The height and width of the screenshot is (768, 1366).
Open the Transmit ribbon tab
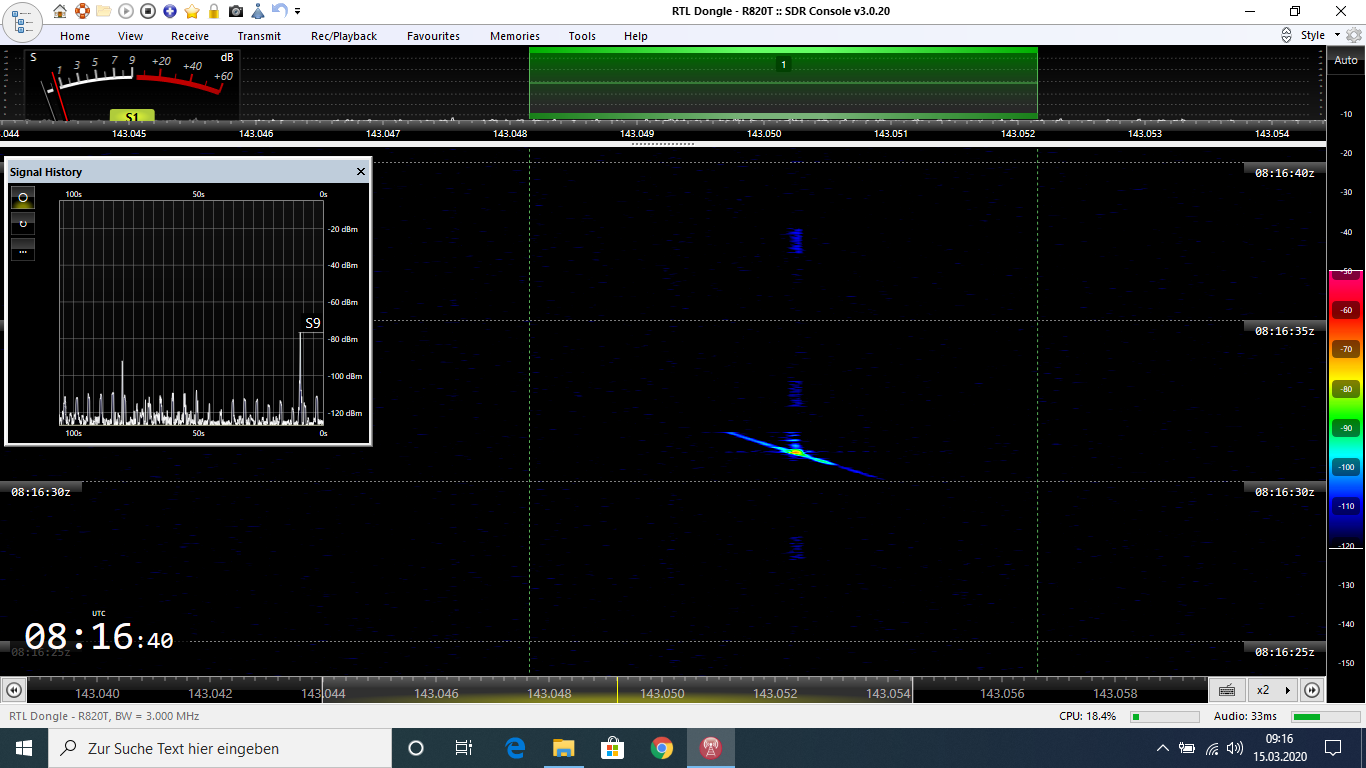(259, 36)
